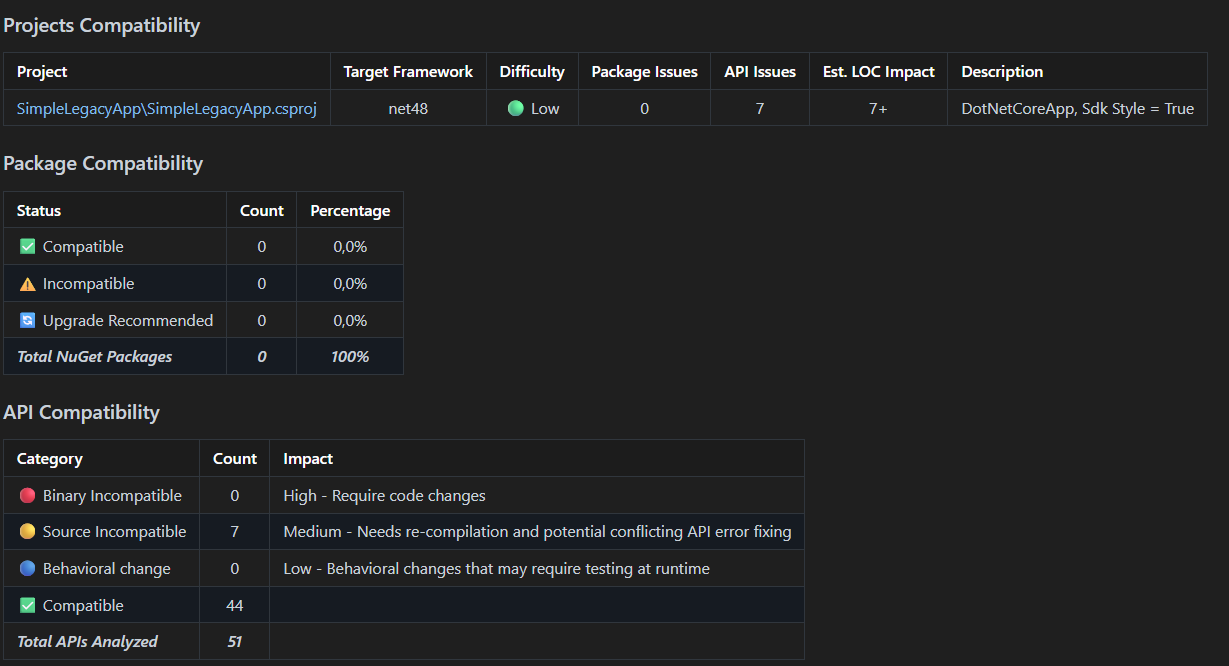
Task: Click the Package Issues column header
Action: coord(645,72)
